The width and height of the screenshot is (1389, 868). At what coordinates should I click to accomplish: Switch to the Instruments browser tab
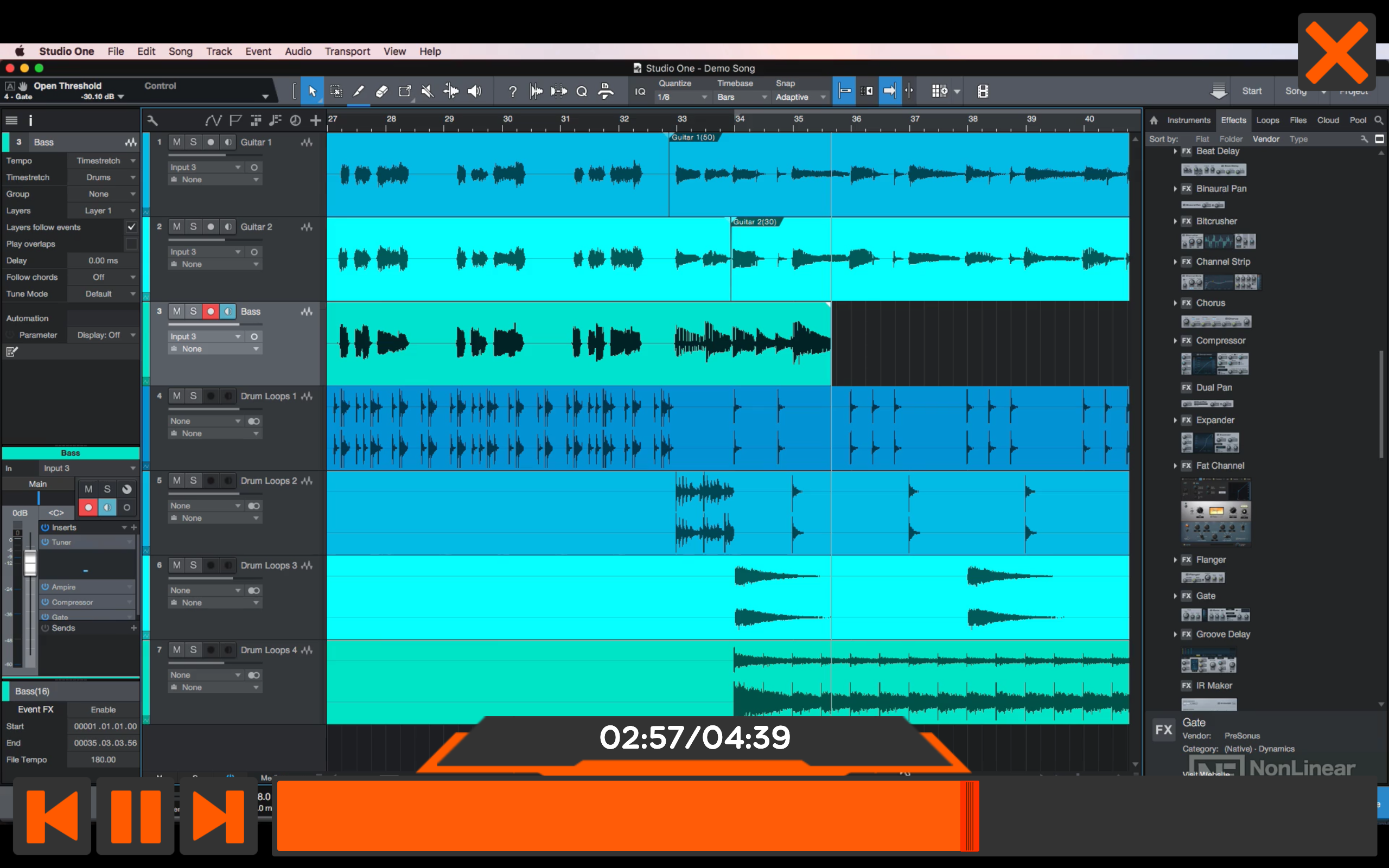click(x=1189, y=120)
